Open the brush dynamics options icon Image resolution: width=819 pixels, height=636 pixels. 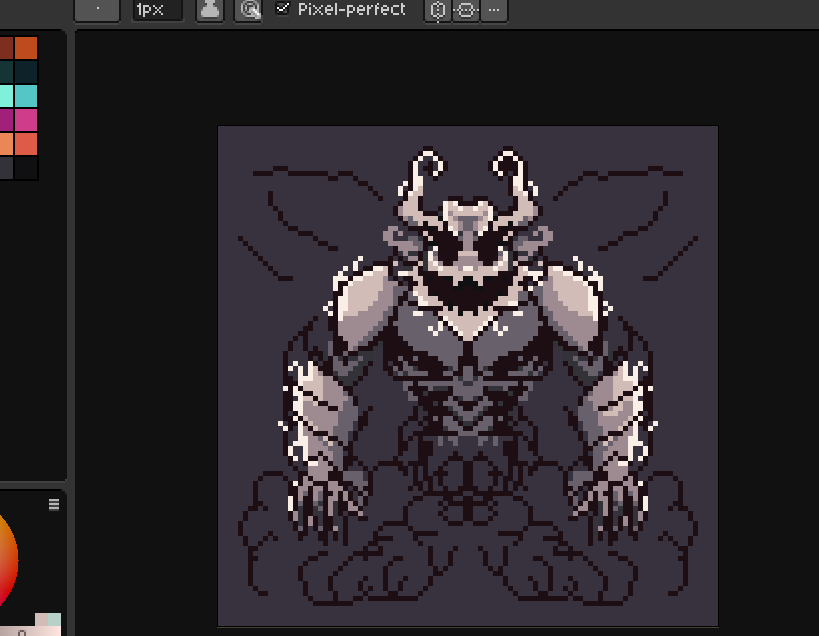pos(249,11)
